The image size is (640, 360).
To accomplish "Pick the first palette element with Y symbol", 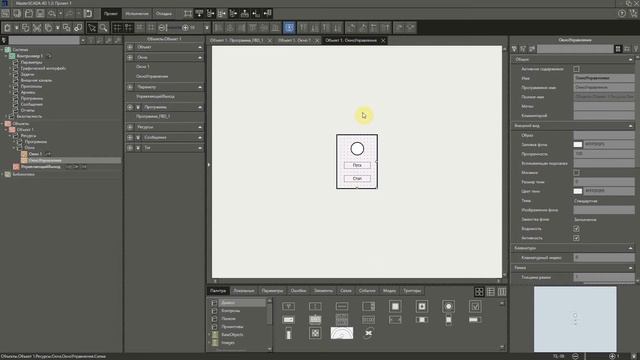I will click(288, 306).
